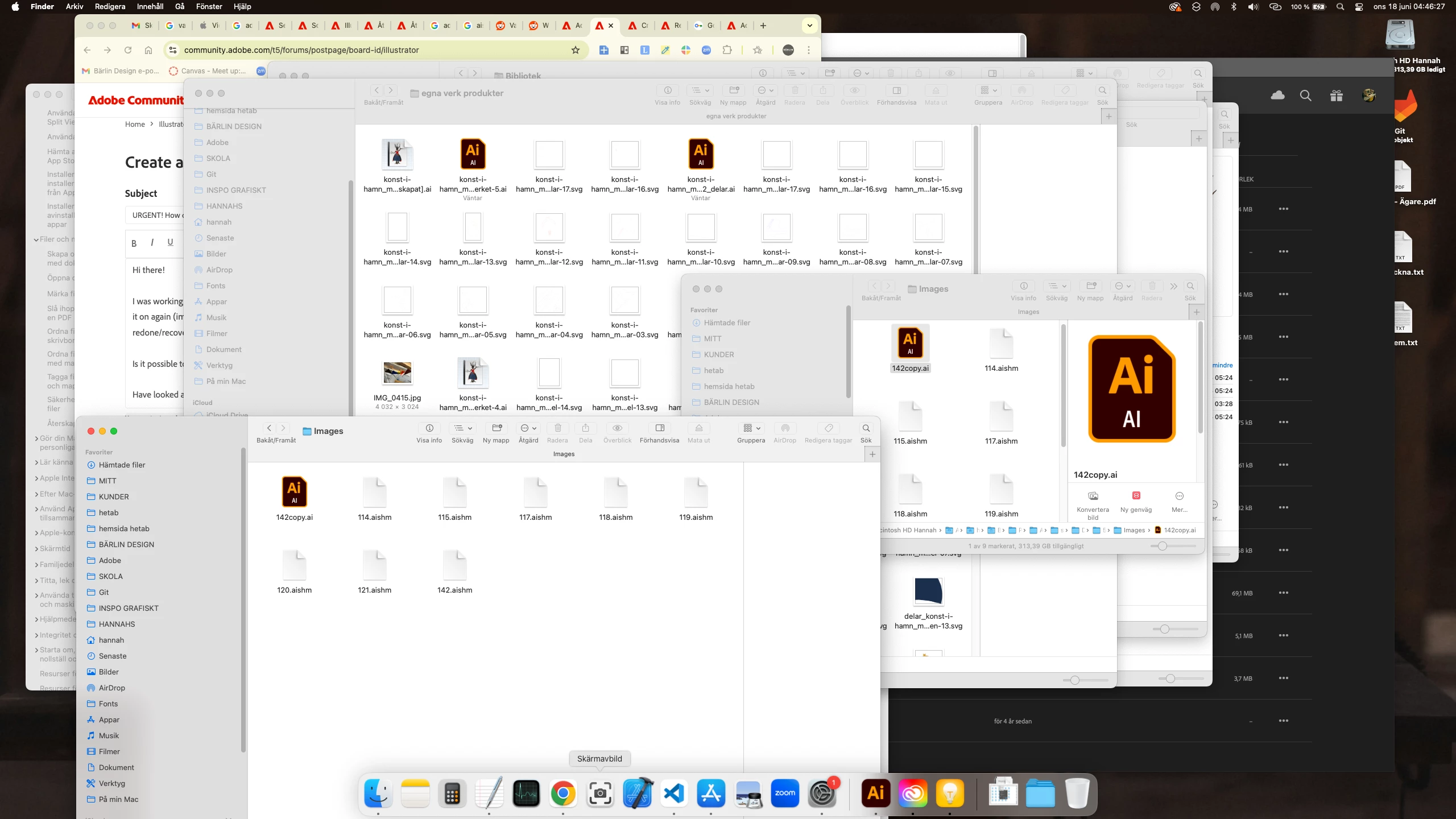Select the 142copy.ai file in front window
The image size is (1456, 819).
click(294, 493)
